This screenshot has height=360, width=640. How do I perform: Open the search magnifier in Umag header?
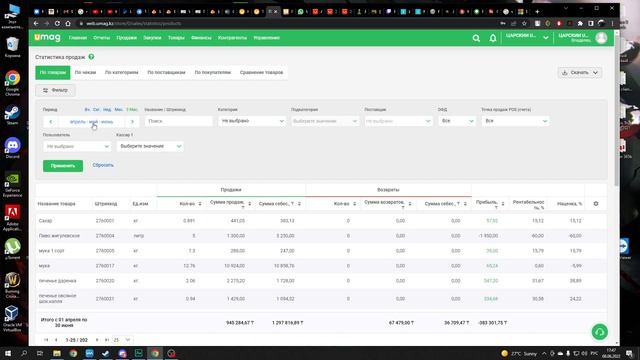pos(476,38)
